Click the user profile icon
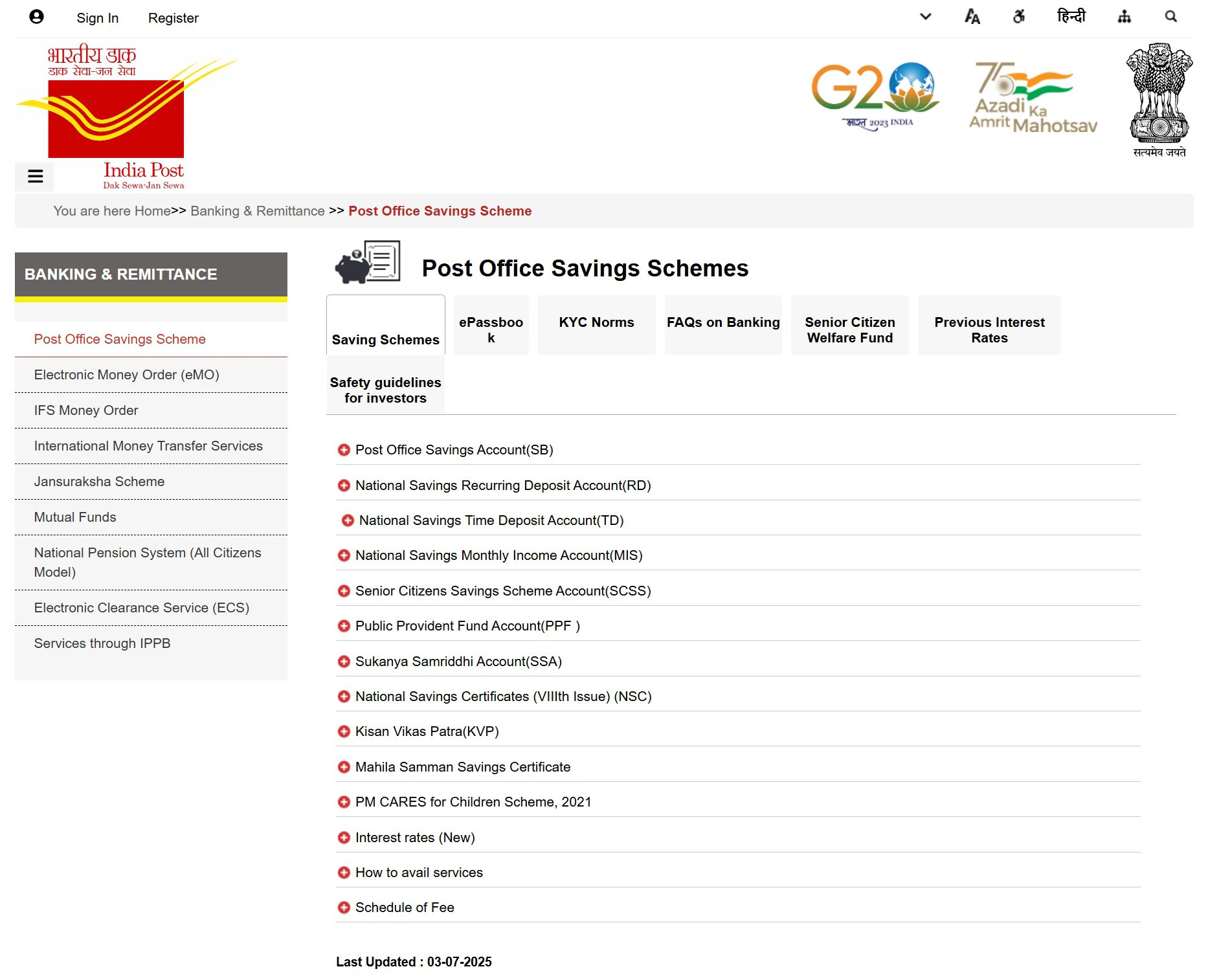 click(36, 17)
